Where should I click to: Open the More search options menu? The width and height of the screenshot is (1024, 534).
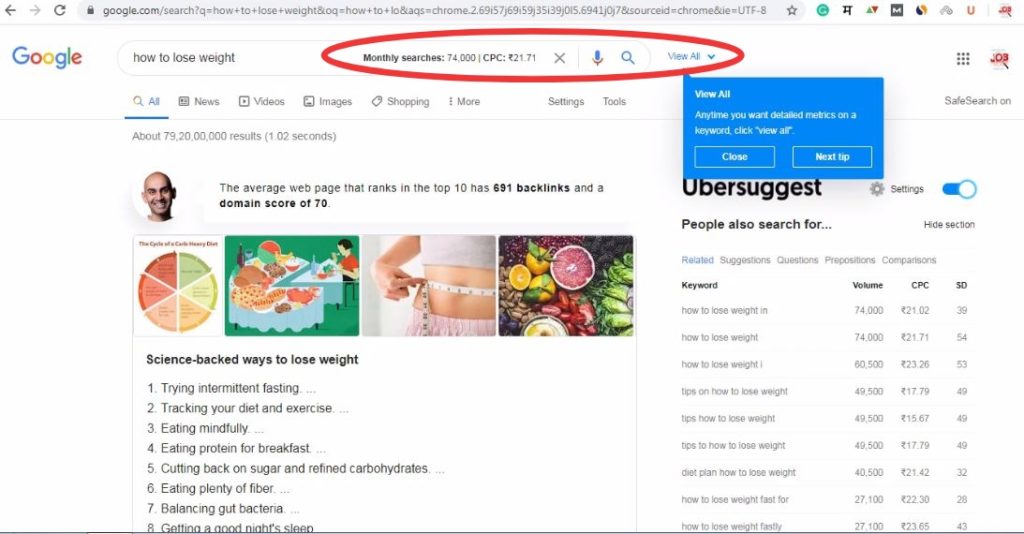464,102
